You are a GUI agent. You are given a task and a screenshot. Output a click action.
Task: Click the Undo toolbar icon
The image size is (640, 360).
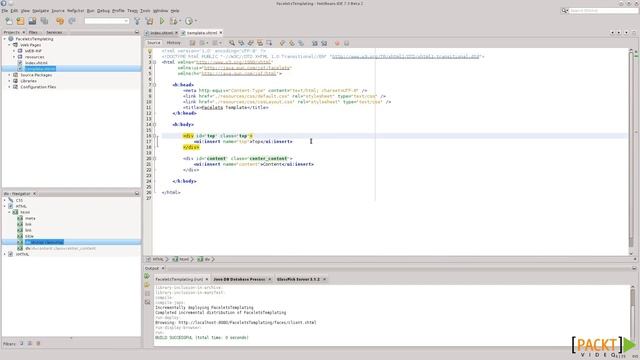(60, 21)
